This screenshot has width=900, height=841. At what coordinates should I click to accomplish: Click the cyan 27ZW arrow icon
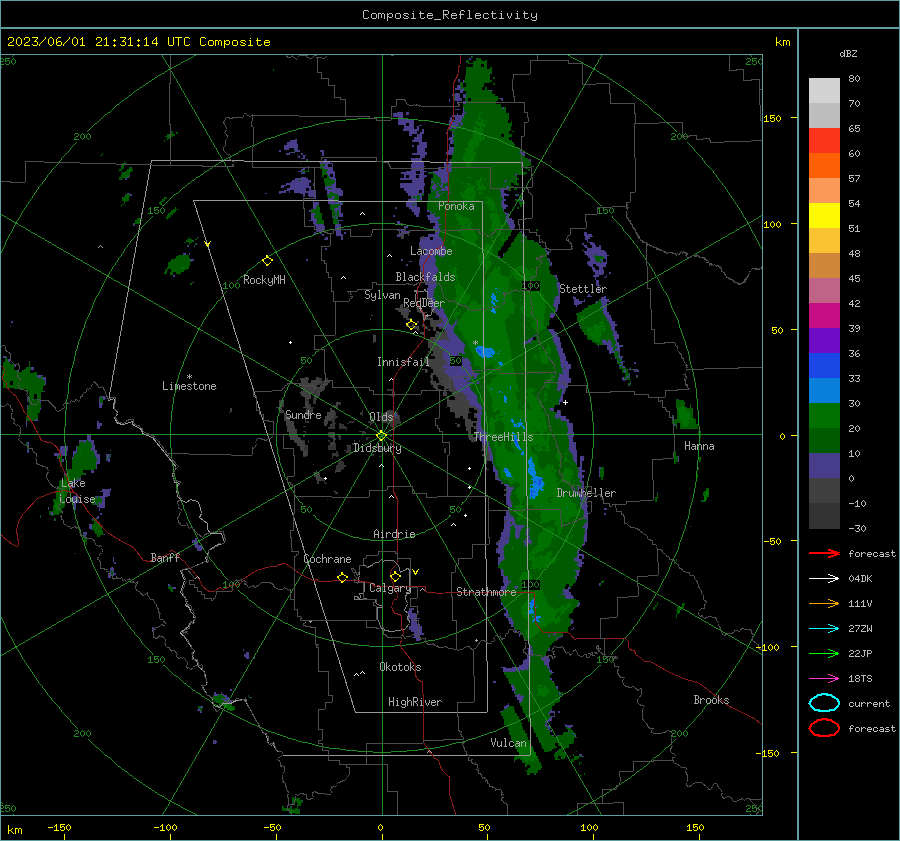(x=824, y=629)
